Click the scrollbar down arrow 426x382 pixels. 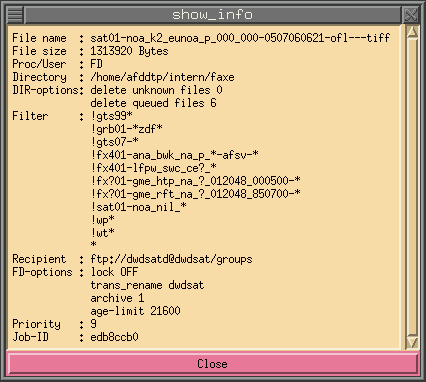[x=412, y=343]
